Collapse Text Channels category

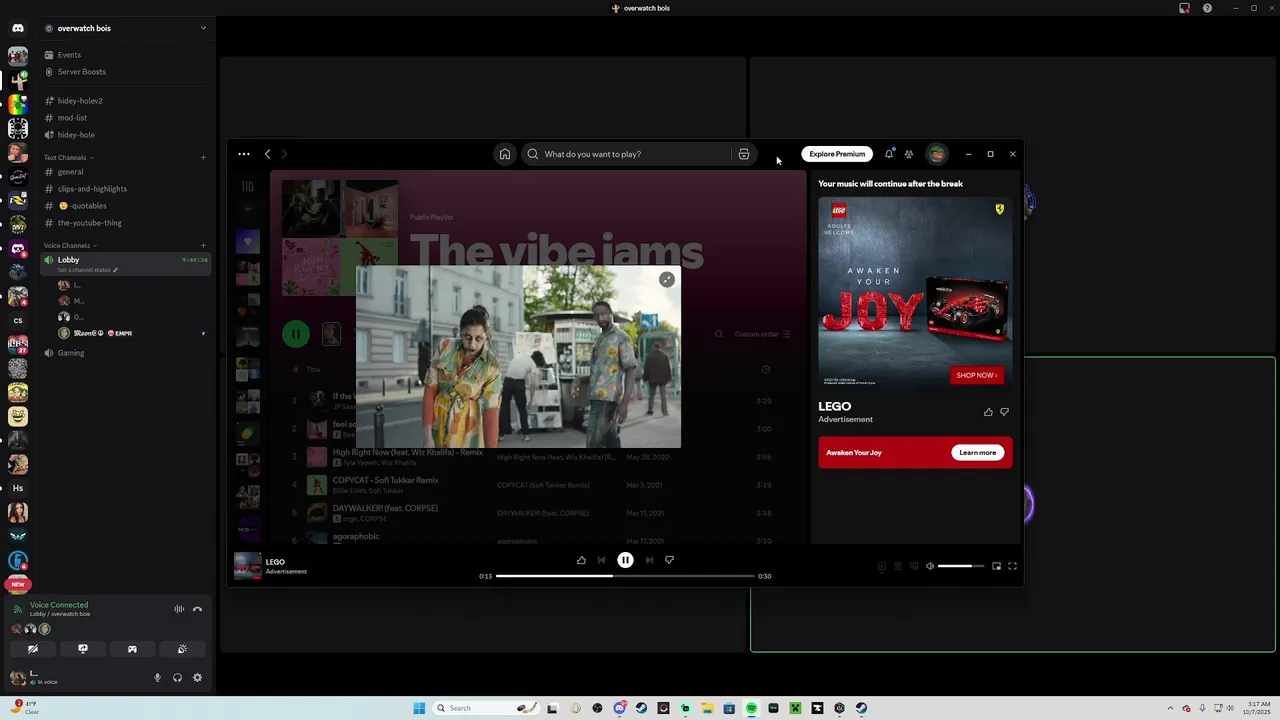pos(68,157)
